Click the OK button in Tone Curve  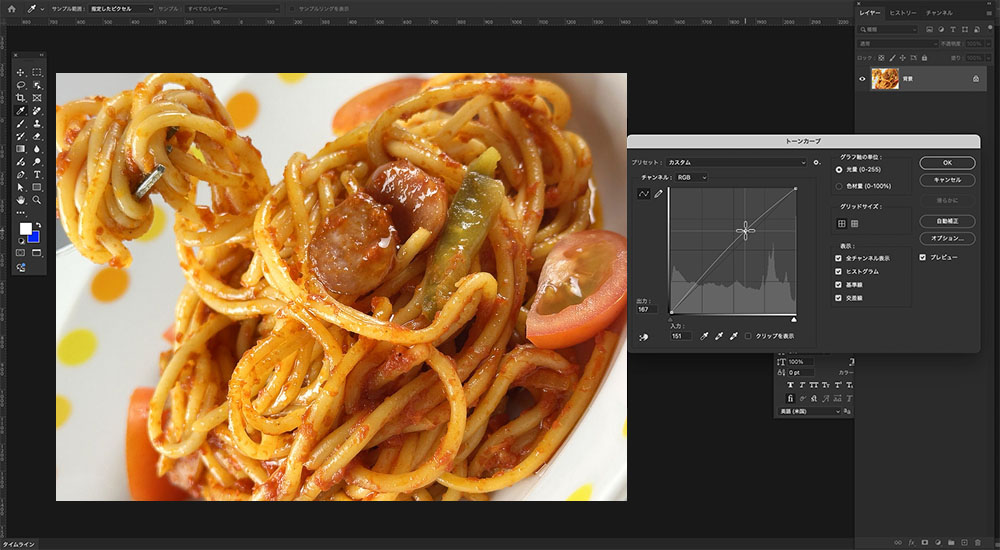click(x=946, y=162)
